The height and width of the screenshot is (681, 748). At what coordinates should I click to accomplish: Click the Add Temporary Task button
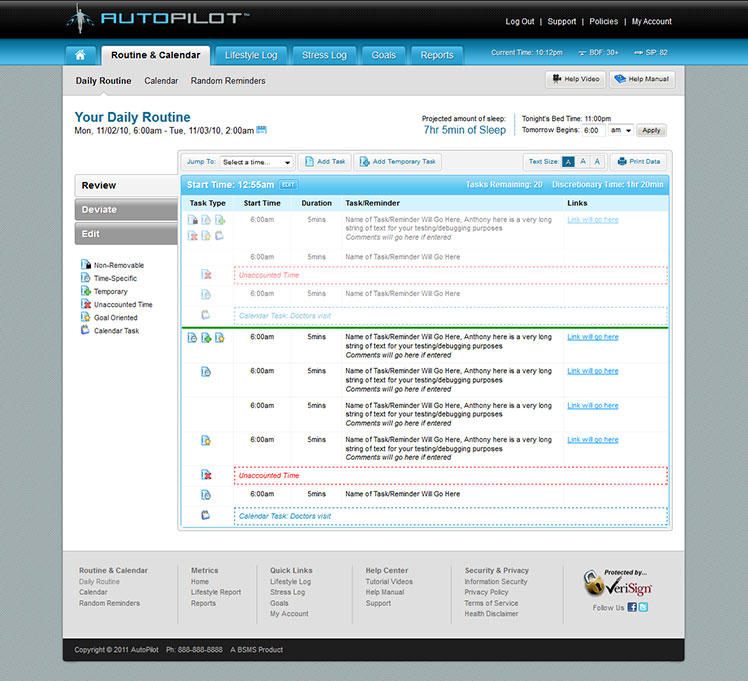(x=398, y=162)
